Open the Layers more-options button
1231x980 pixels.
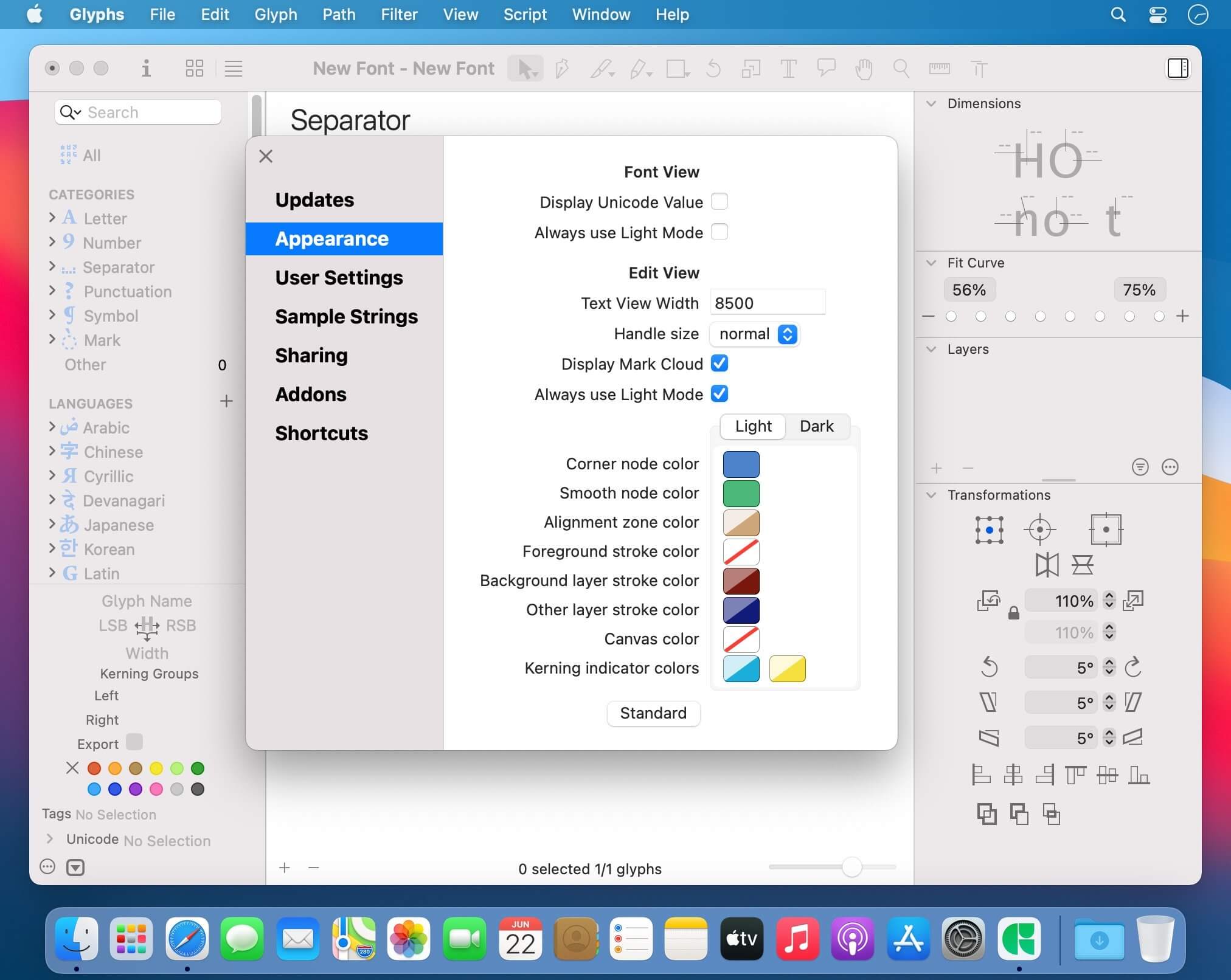(x=1170, y=467)
